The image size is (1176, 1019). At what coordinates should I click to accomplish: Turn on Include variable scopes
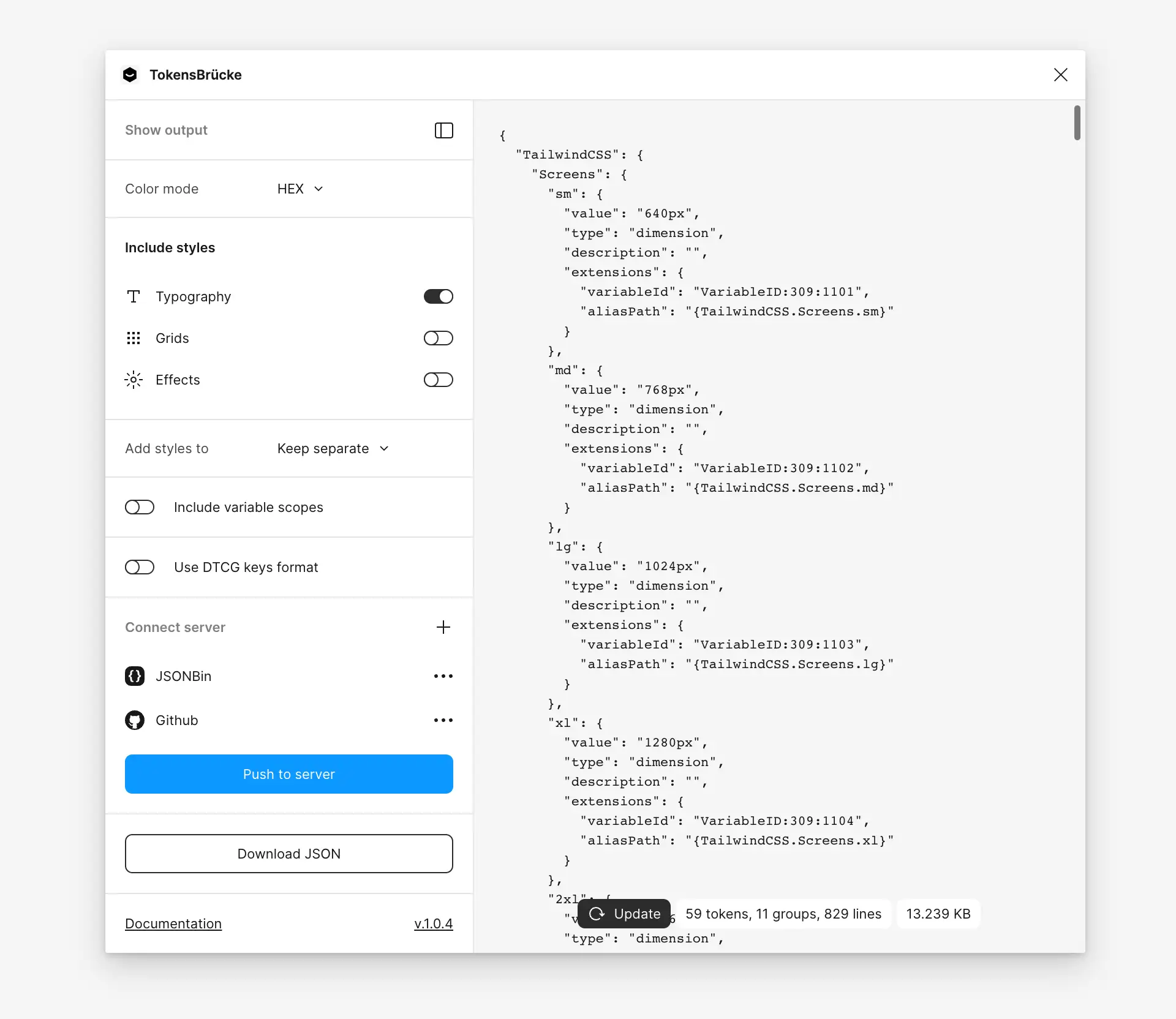click(140, 507)
